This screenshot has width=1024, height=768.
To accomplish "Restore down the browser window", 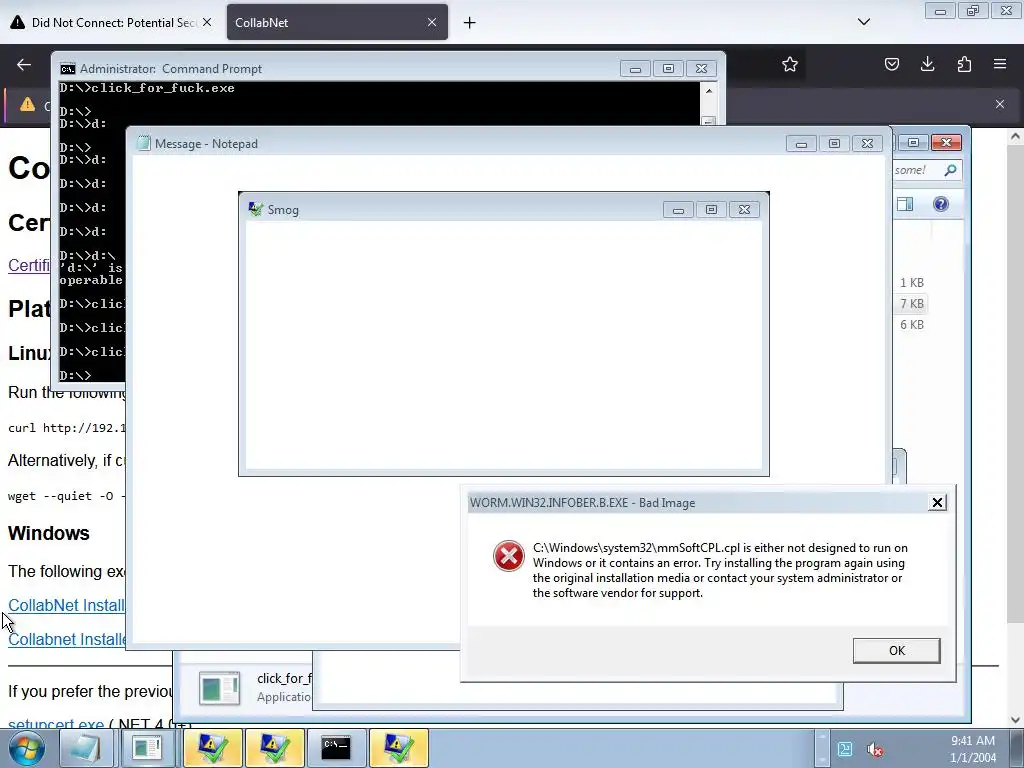I will (973, 10).
